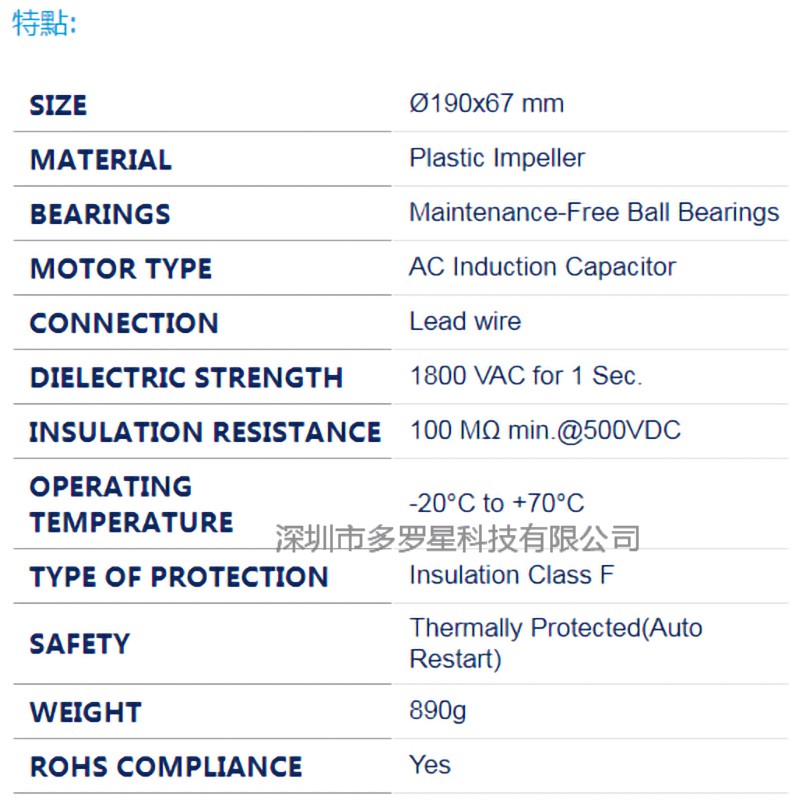Screen dimensions: 800x800
Task: Select the SIZE row label
Action: 58,105
